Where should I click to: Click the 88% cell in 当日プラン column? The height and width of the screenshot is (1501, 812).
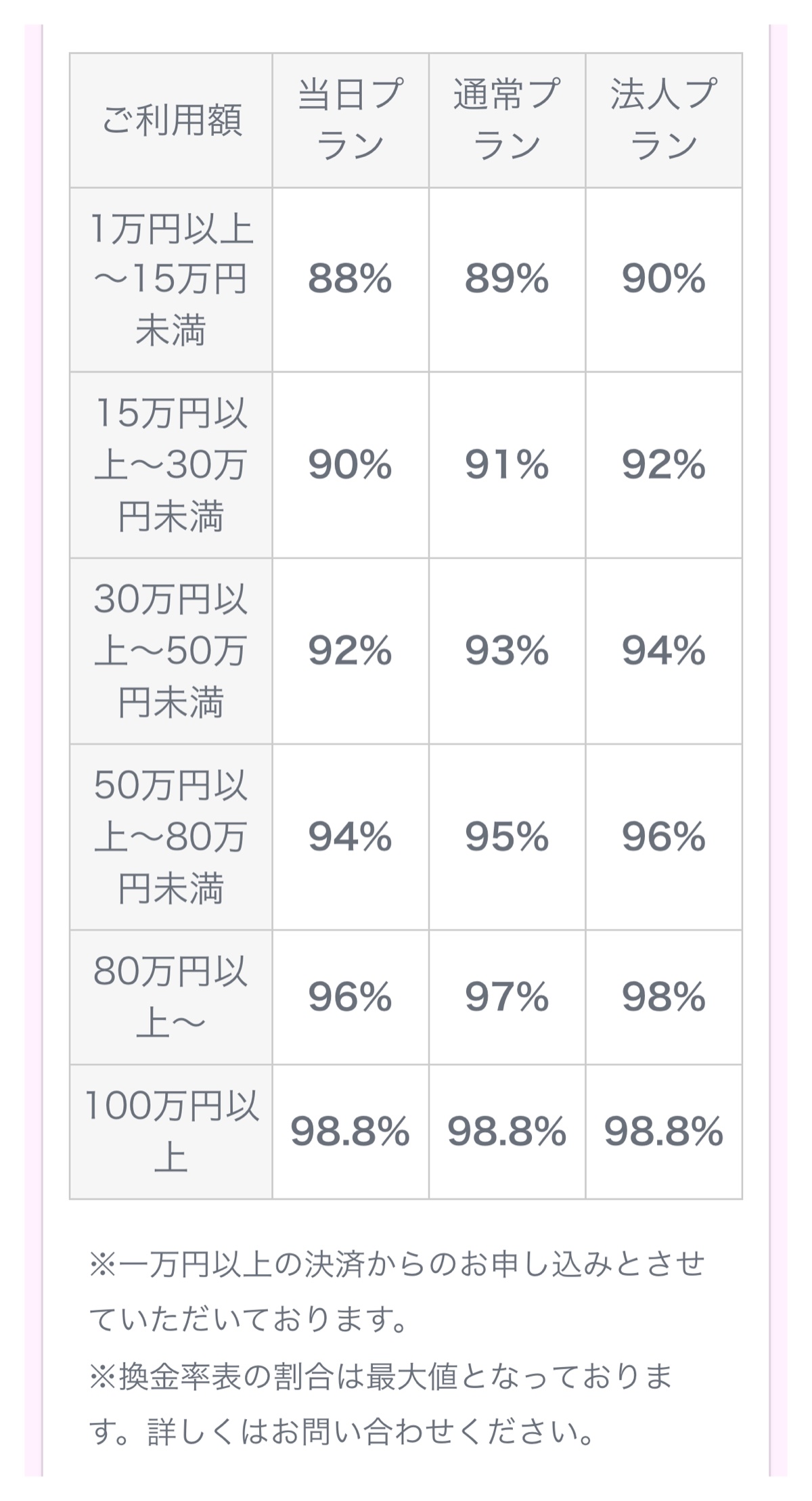(x=351, y=279)
